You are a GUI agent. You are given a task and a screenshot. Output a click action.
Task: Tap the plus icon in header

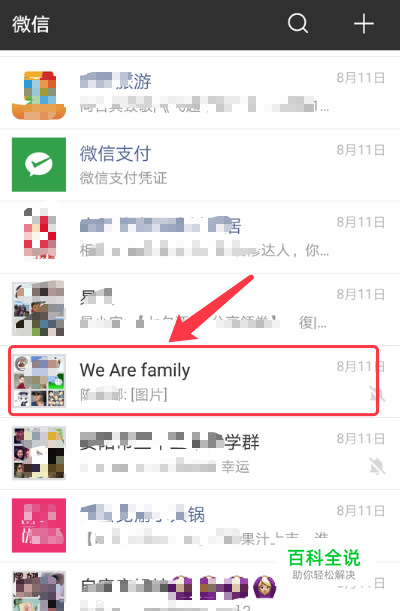click(364, 23)
